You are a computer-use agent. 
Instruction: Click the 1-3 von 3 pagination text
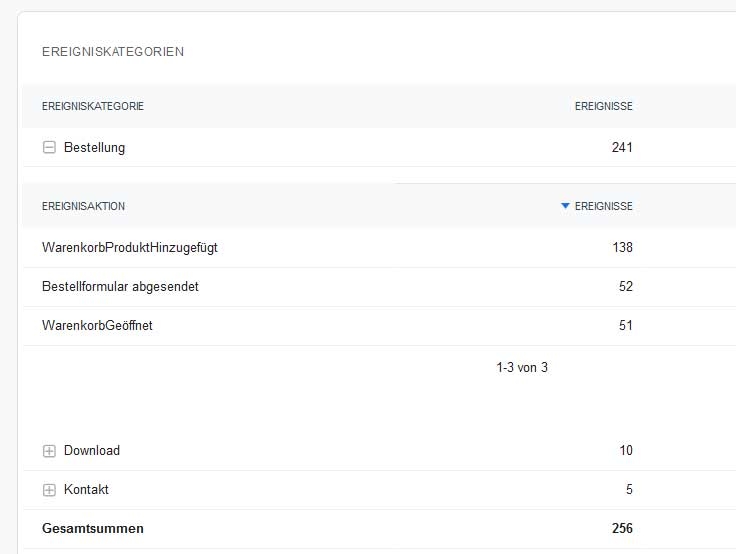pos(521,368)
